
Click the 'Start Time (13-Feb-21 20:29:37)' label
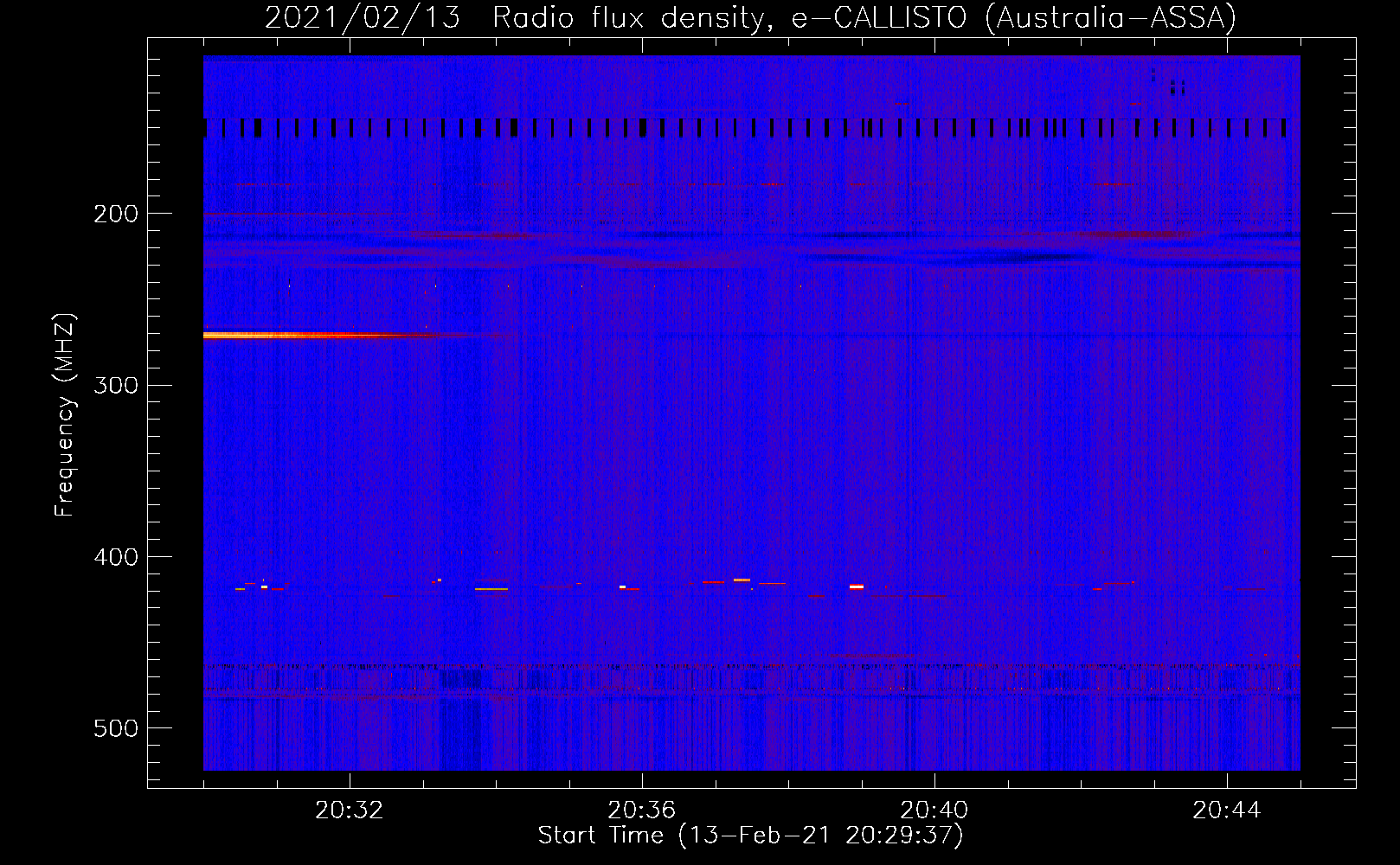[750, 836]
